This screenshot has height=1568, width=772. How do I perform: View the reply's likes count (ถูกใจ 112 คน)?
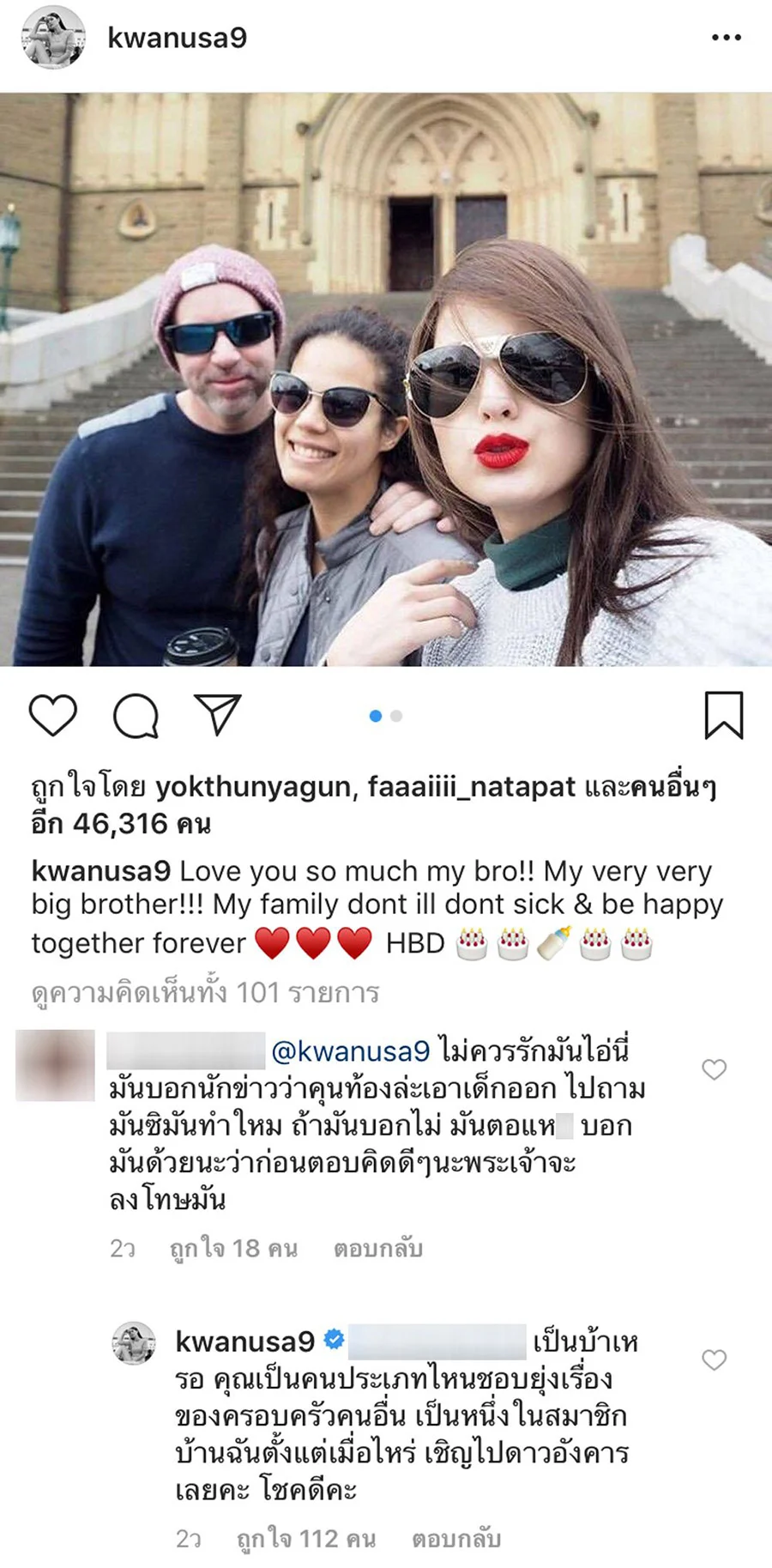[x=306, y=1539]
